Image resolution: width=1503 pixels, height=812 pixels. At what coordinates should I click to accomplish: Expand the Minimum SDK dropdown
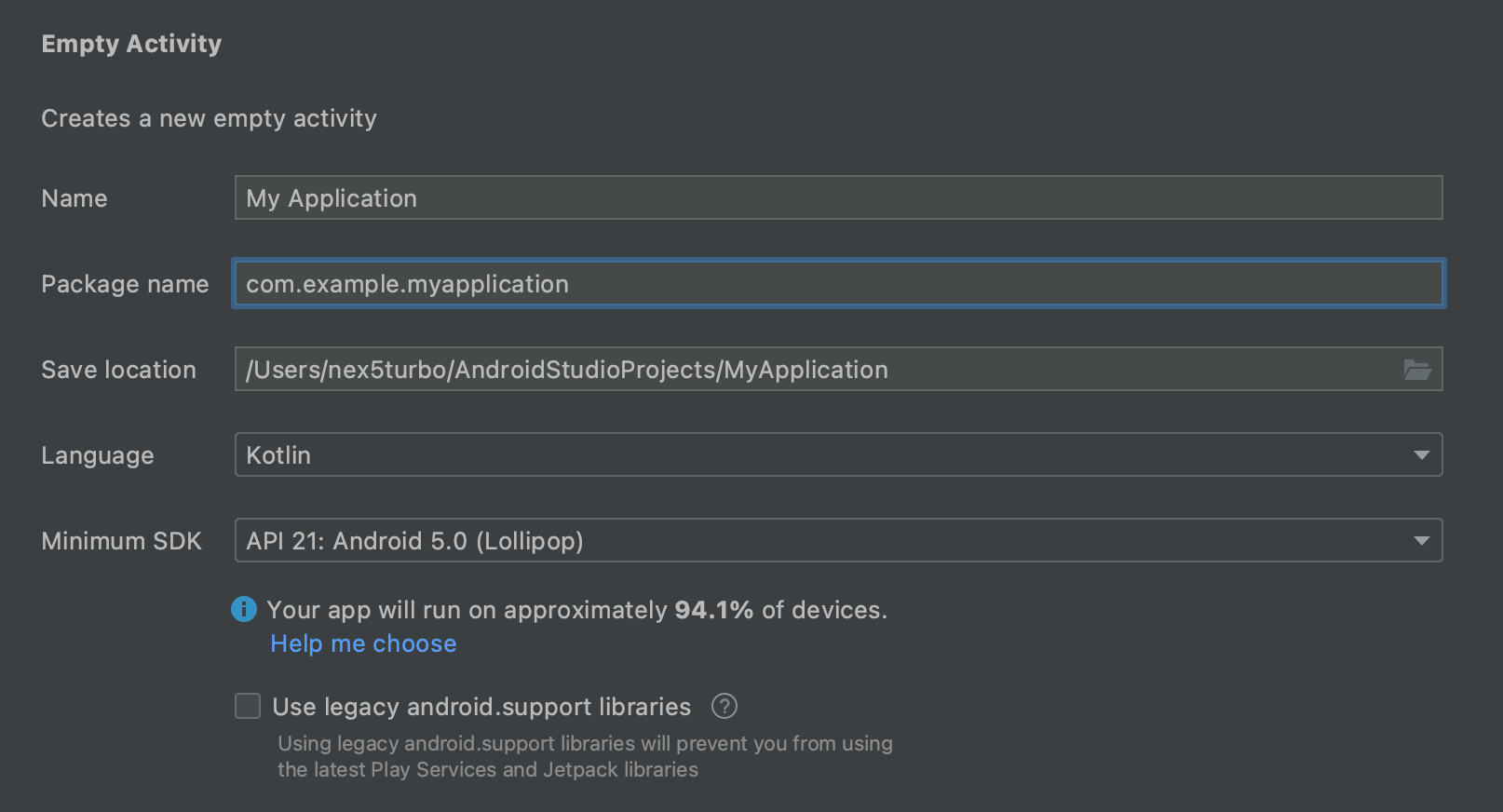(838, 541)
